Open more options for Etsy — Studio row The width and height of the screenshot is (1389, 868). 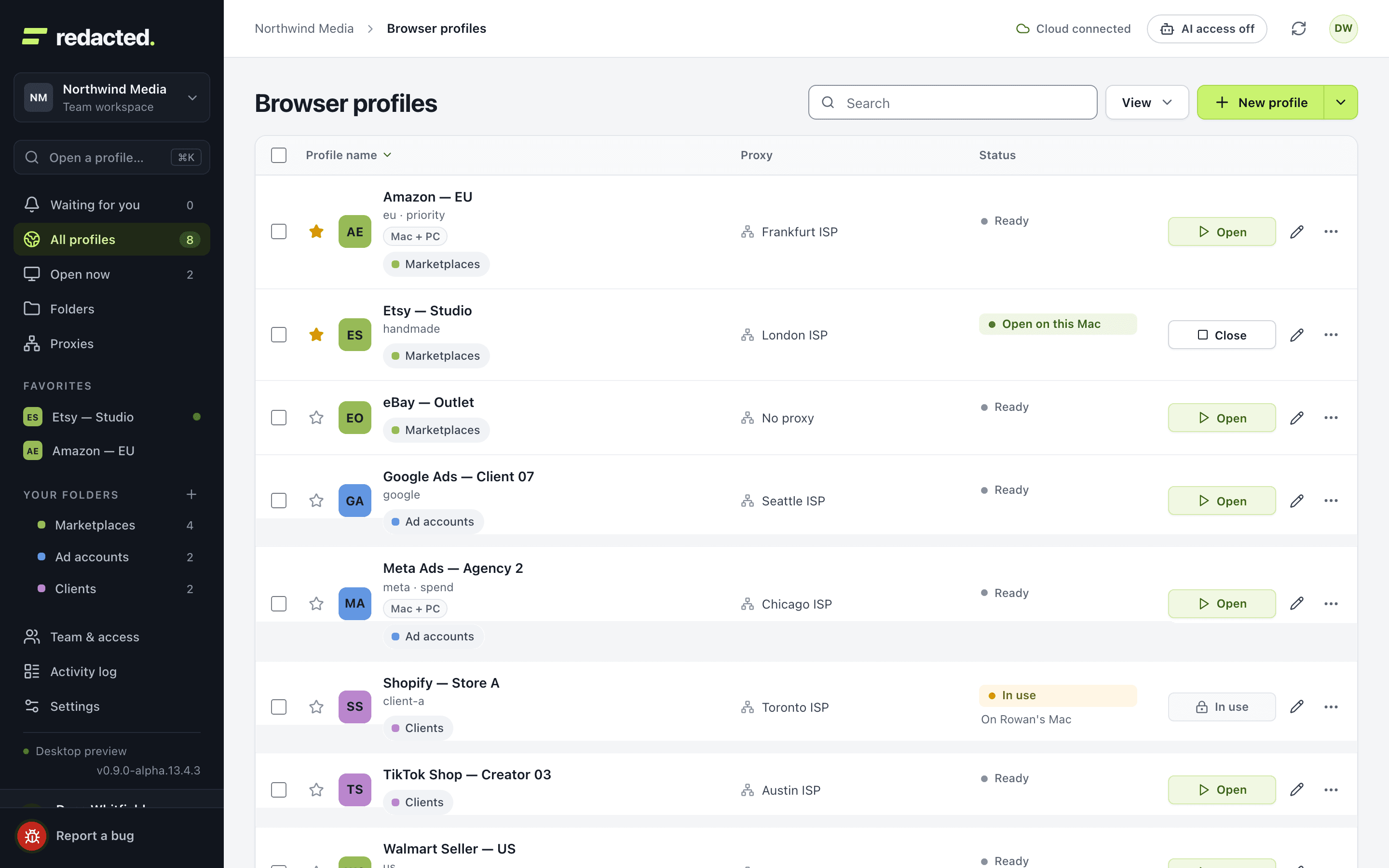coord(1331,335)
